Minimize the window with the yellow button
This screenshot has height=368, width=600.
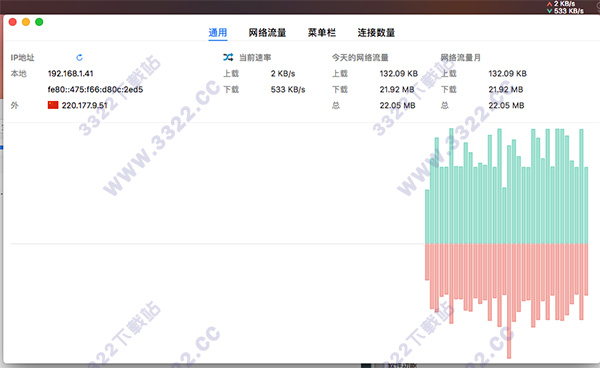(x=26, y=22)
